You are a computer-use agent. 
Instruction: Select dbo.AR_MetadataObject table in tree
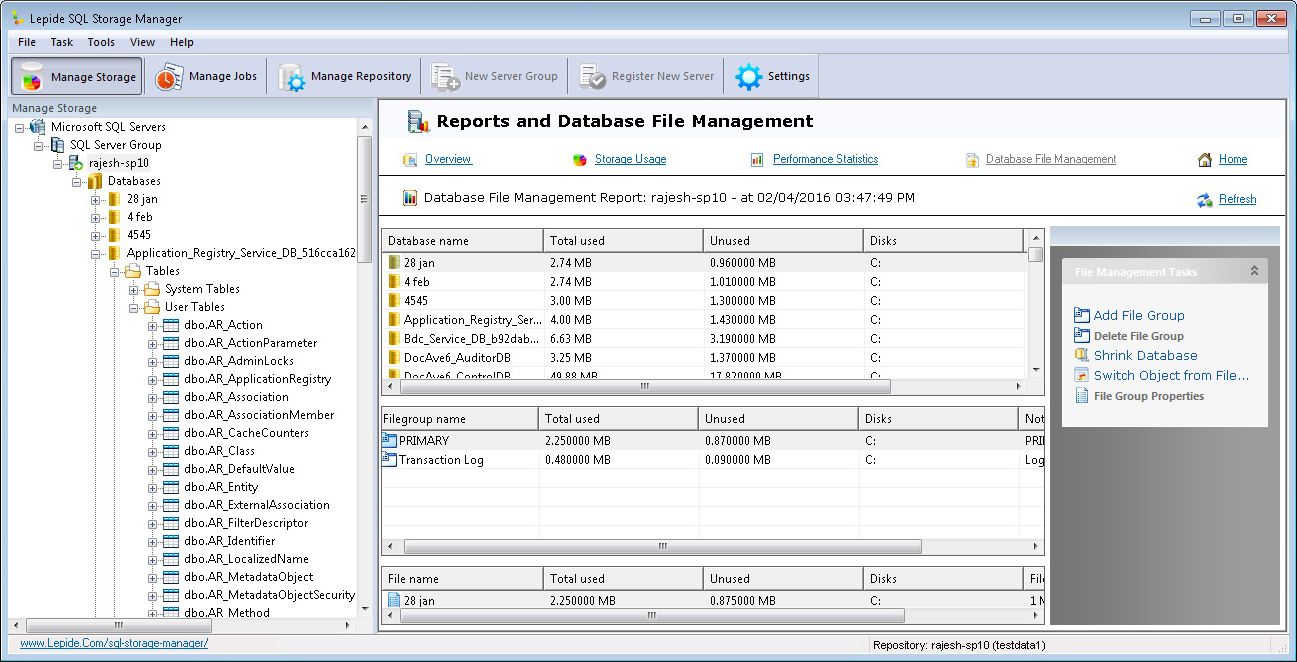coord(248,577)
